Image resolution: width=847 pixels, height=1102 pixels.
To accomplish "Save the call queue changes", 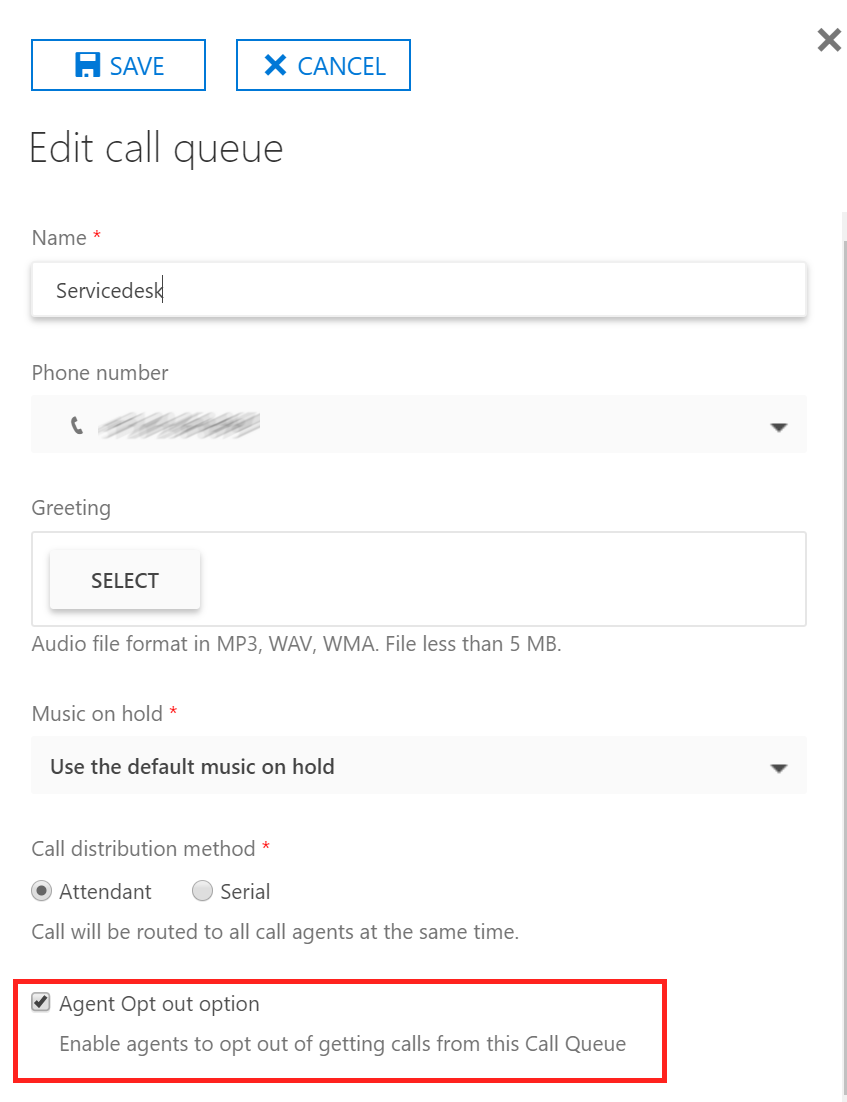I will click(x=118, y=65).
